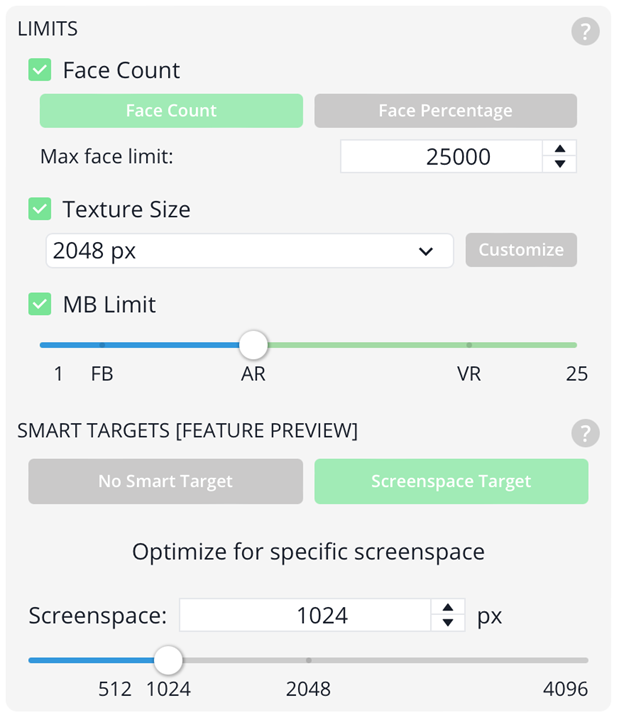Uncheck the Face Count checkbox
Image resolution: width=619 pixels, height=720 pixels.
point(39,70)
